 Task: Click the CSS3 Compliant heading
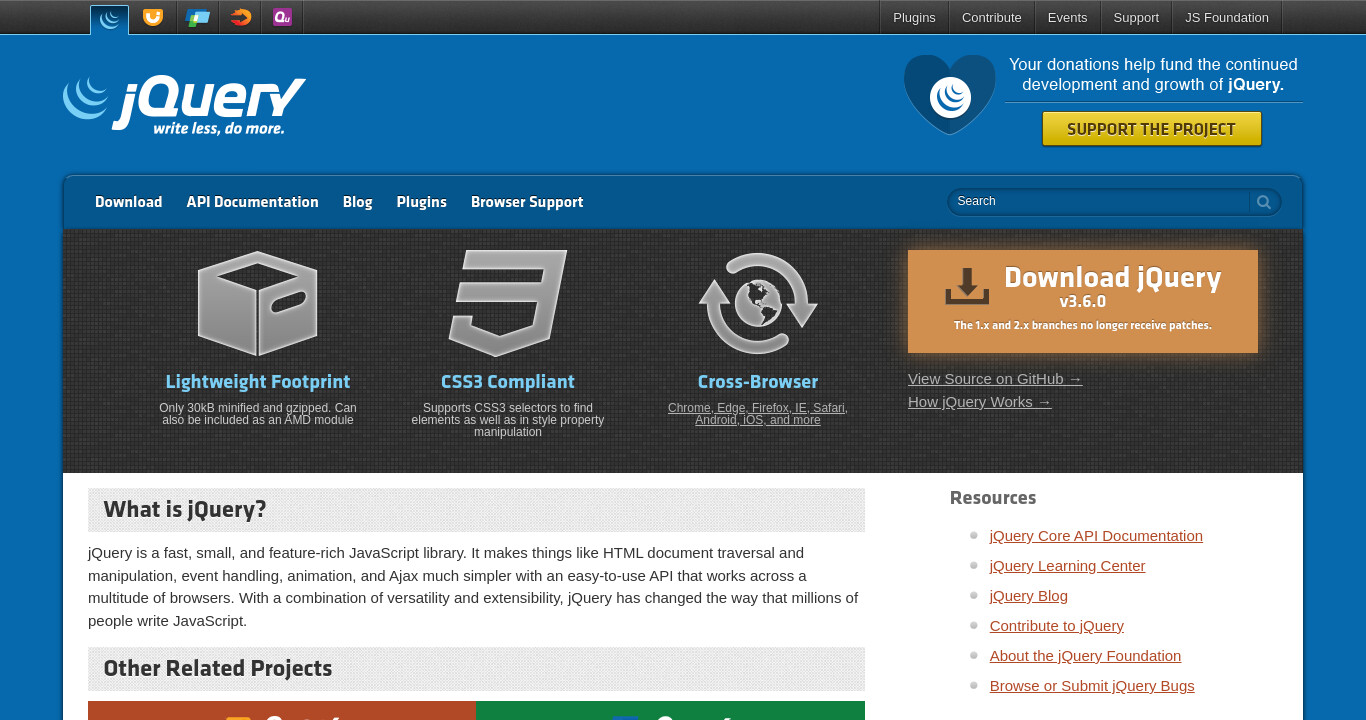tap(508, 382)
